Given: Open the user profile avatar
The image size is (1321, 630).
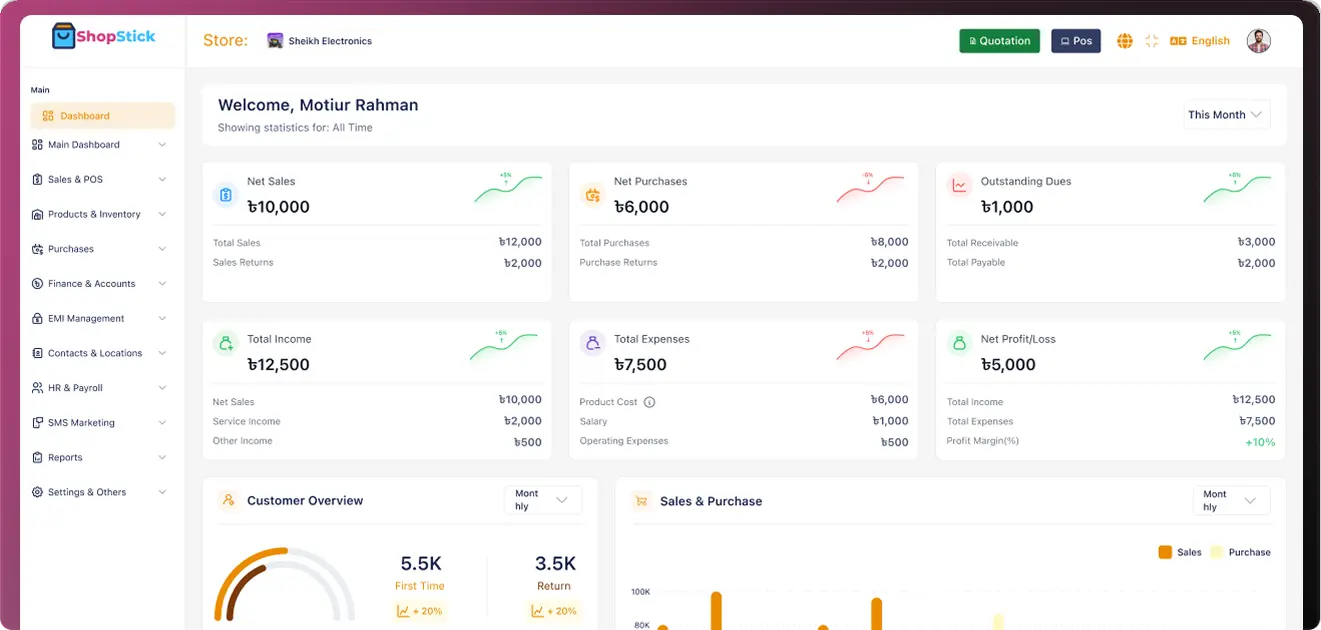Looking at the screenshot, I should 1258,41.
